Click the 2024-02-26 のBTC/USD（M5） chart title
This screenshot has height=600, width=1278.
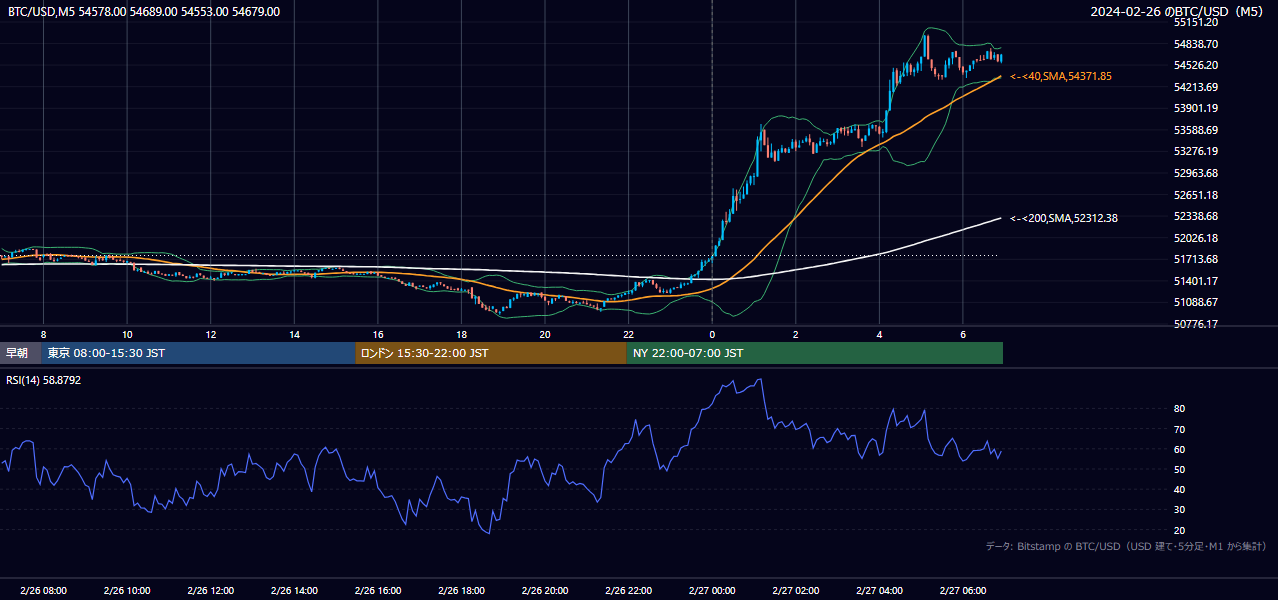click(x=1177, y=12)
